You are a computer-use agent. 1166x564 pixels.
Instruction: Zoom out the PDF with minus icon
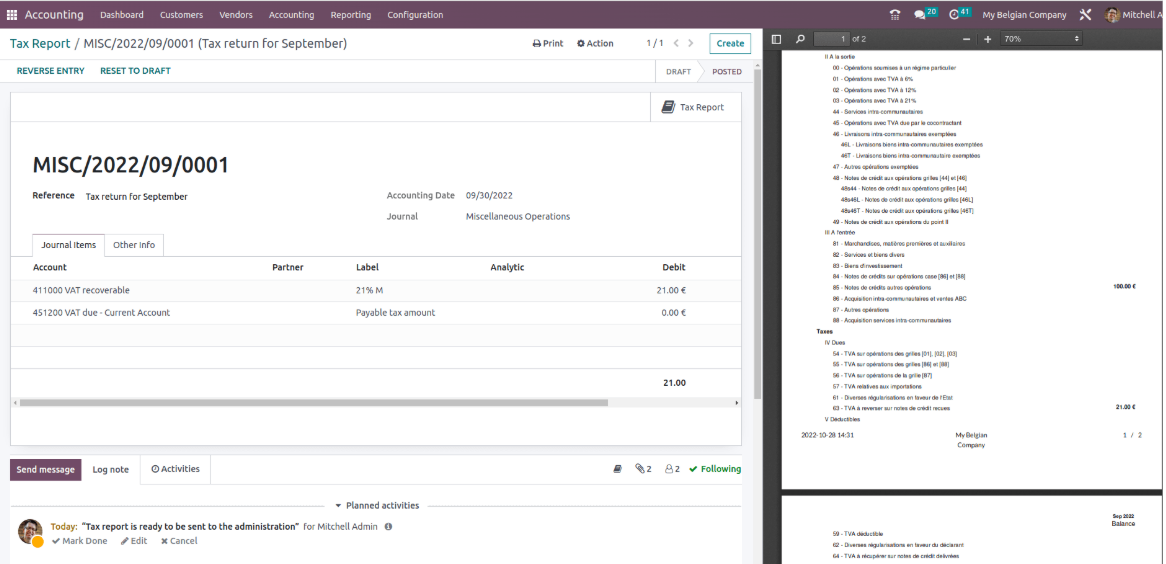tap(966, 39)
